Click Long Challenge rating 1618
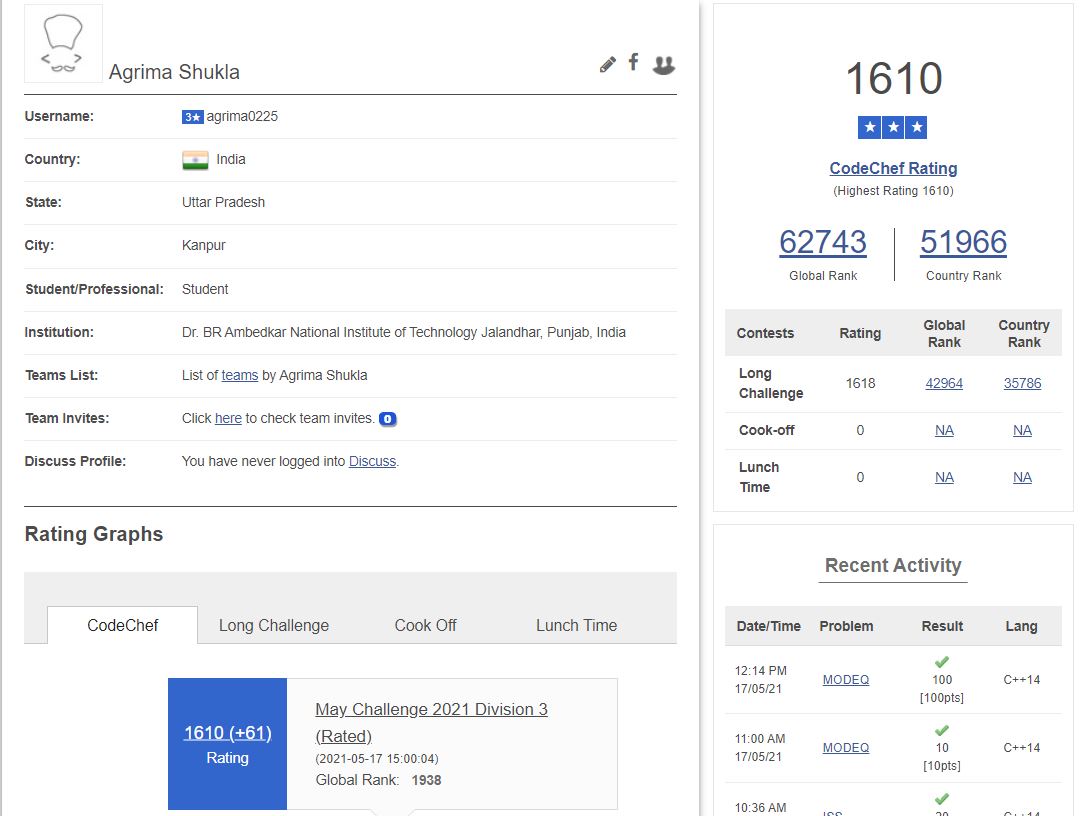Screen dimensions: 1081x816 (860, 383)
